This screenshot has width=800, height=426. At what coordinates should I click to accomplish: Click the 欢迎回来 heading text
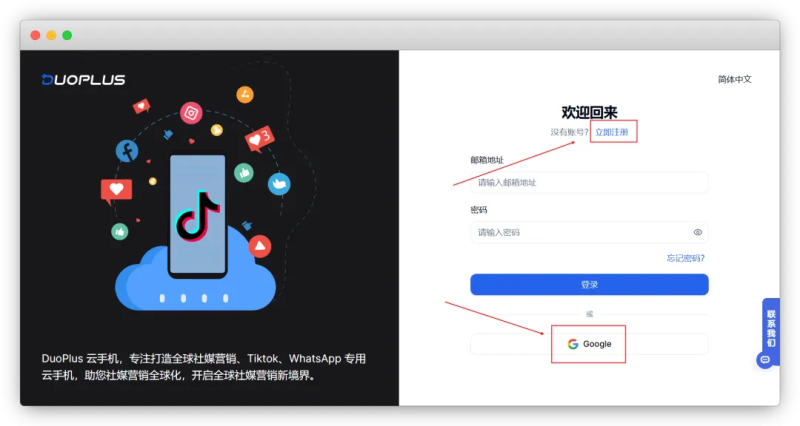pos(589,112)
